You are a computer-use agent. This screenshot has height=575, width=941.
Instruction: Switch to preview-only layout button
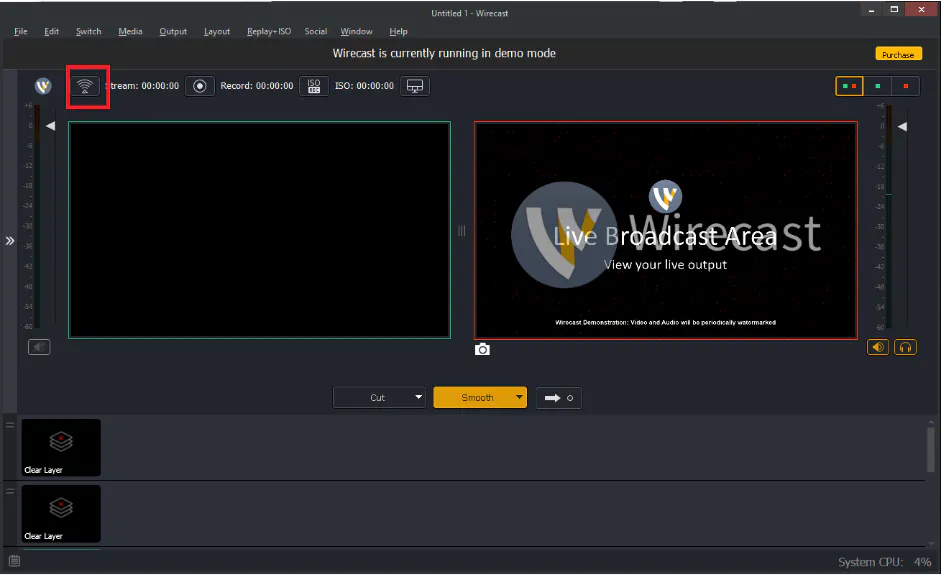coord(877,86)
